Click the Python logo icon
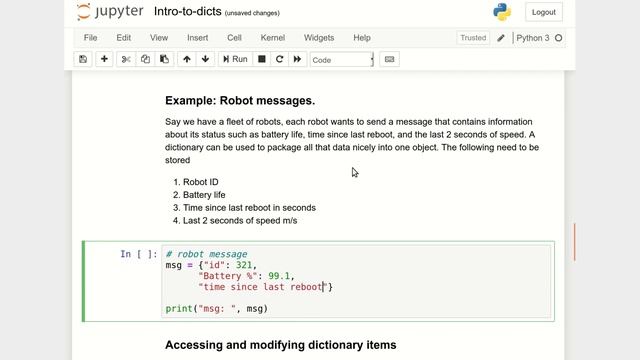The height and width of the screenshot is (360, 640). [502, 12]
